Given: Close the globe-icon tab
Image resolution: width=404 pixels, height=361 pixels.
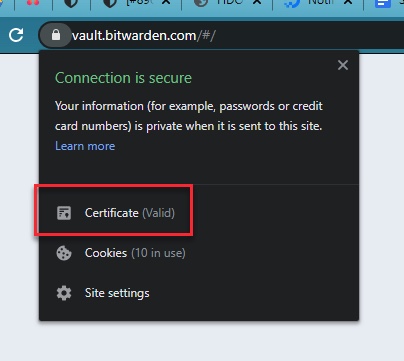Looking at the screenshot, I should point(257,2).
